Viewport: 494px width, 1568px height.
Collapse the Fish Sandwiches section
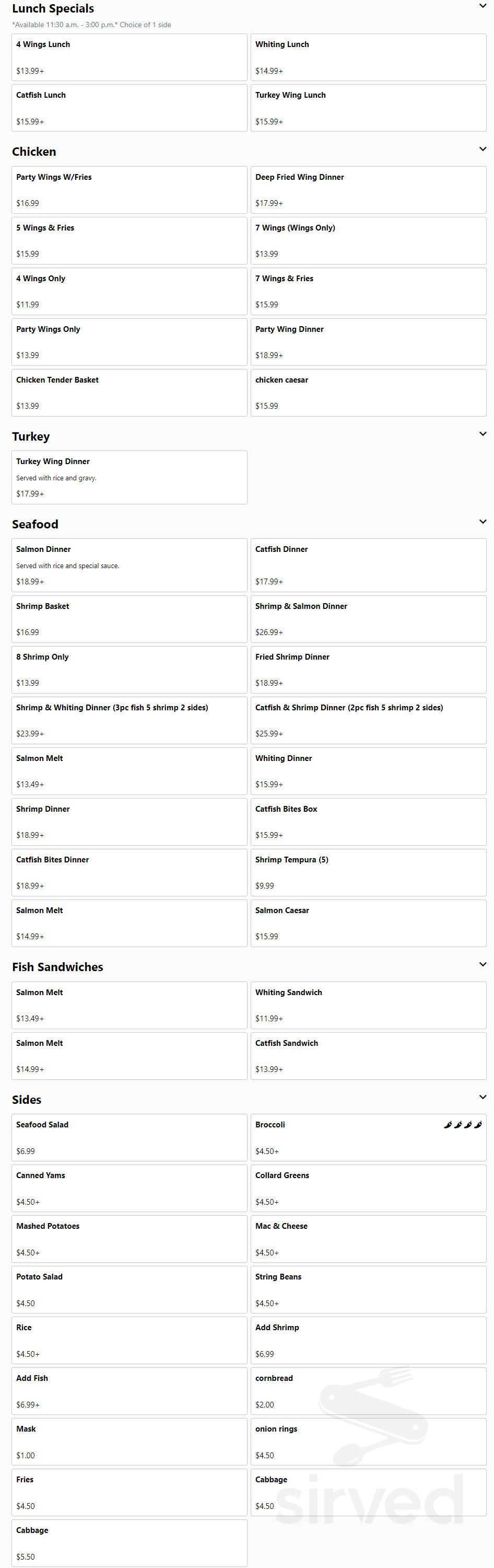(x=483, y=964)
